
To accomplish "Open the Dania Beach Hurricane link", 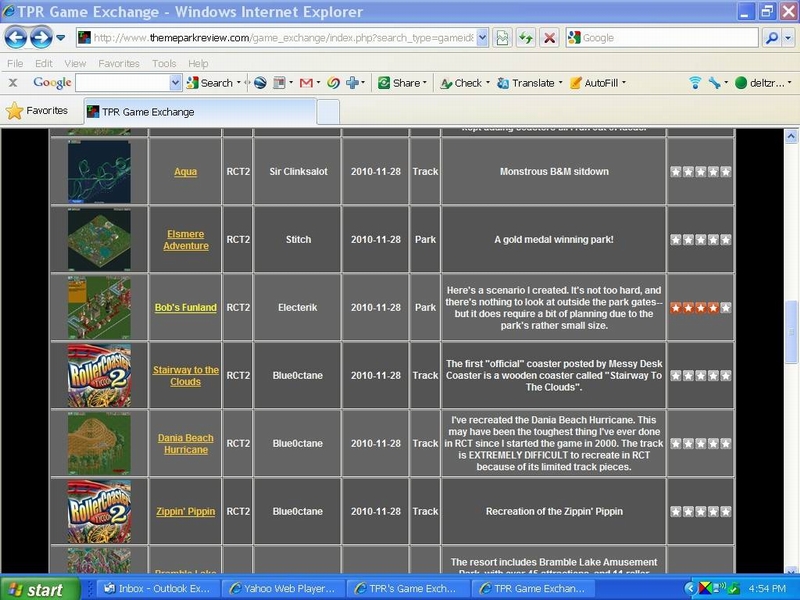I will tap(186, 444).
